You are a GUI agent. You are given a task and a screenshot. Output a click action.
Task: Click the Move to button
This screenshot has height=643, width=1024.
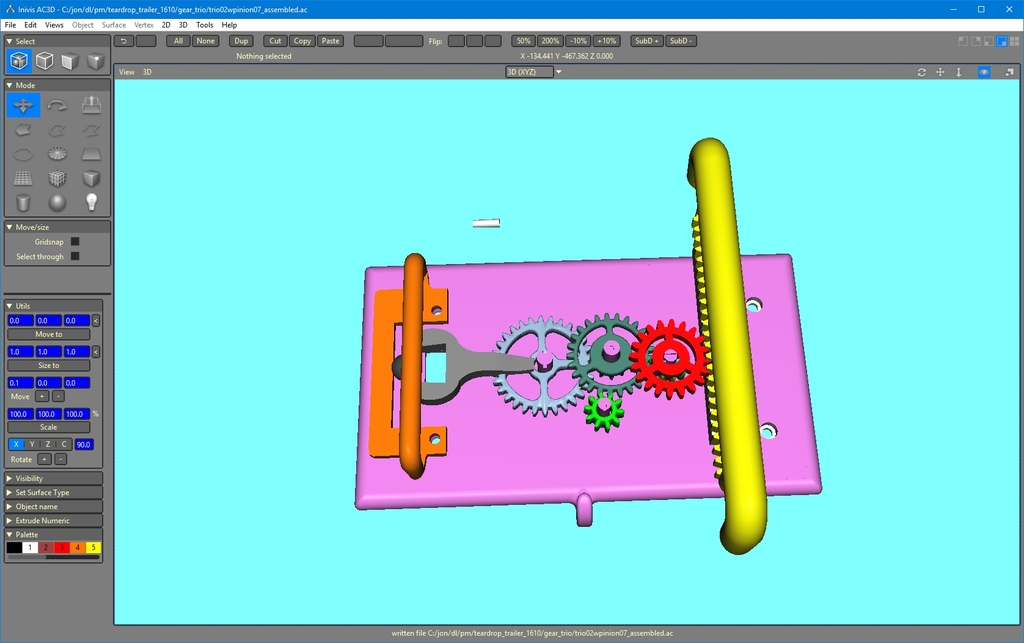48,334
